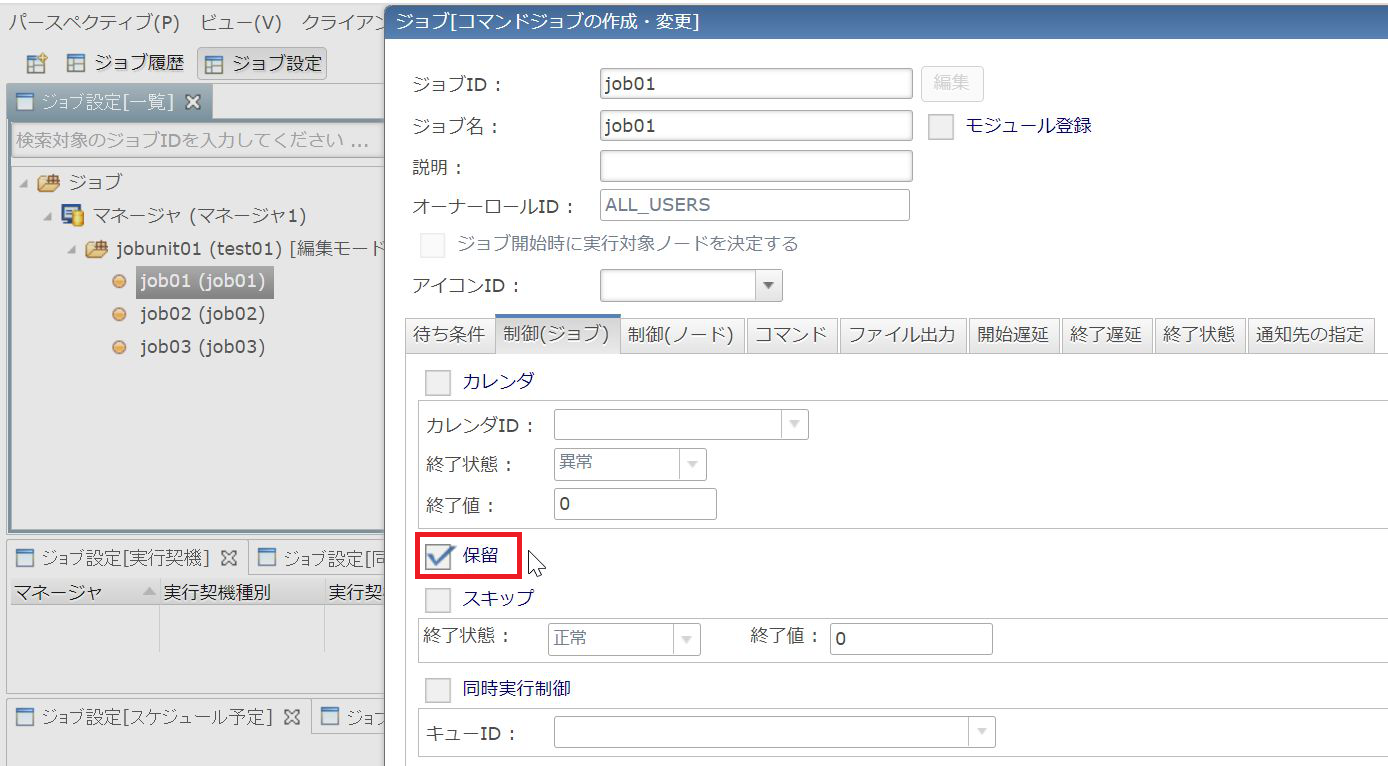Screen dimensions: 1388x766
Task: Click the job03 icon in tree
Action: tap(119, 348)
